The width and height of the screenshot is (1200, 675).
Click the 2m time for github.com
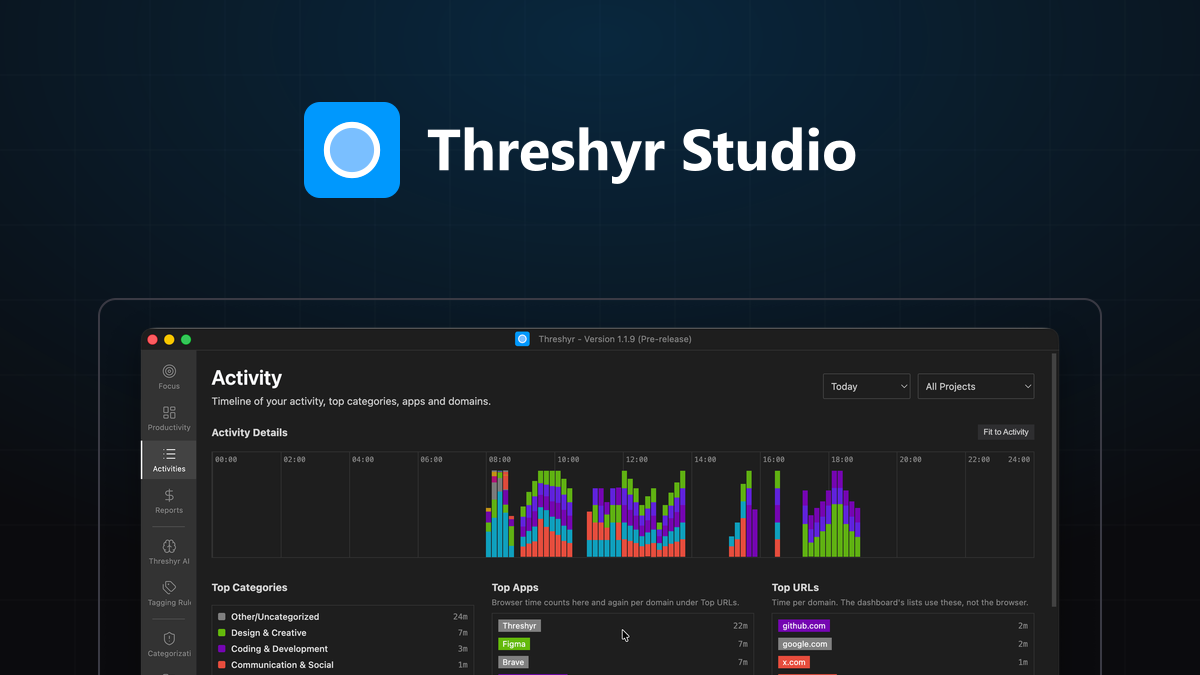point(1022,626)
